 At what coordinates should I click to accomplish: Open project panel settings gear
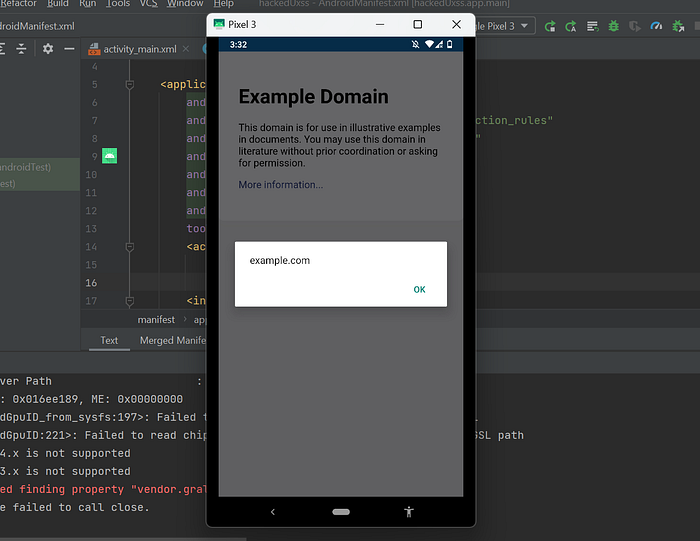(47, 48)
